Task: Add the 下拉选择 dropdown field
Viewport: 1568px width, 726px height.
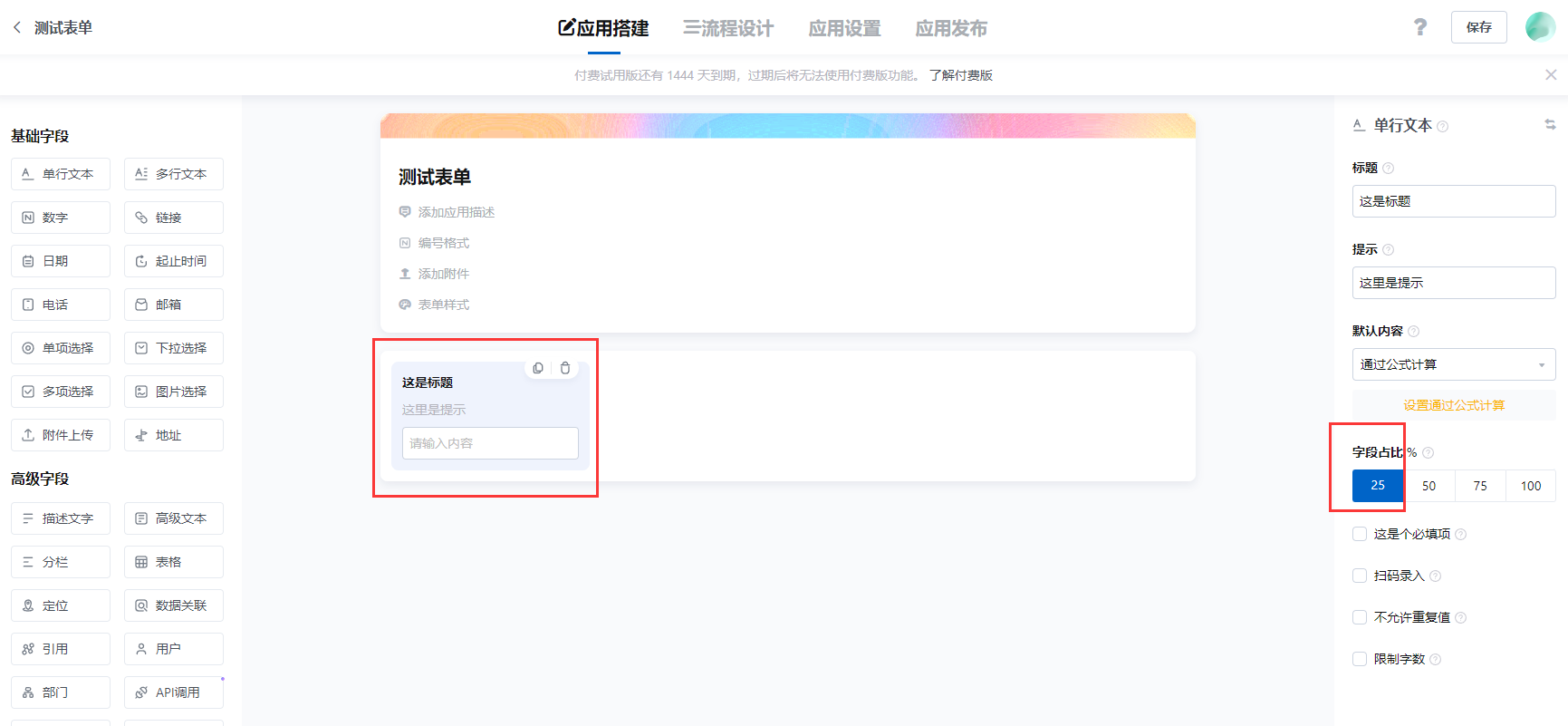Action: point(174,348)
